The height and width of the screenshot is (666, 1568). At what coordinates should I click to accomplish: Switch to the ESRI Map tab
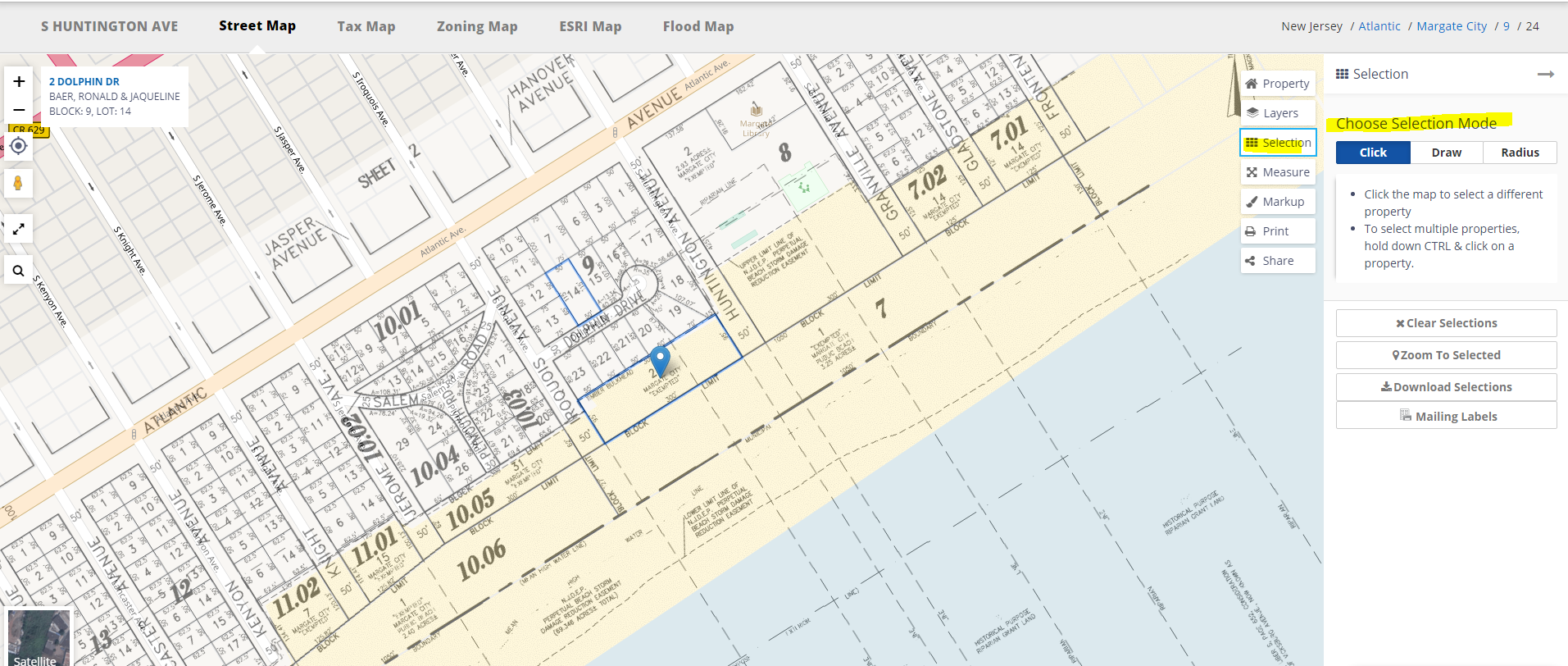pos(590,26)
